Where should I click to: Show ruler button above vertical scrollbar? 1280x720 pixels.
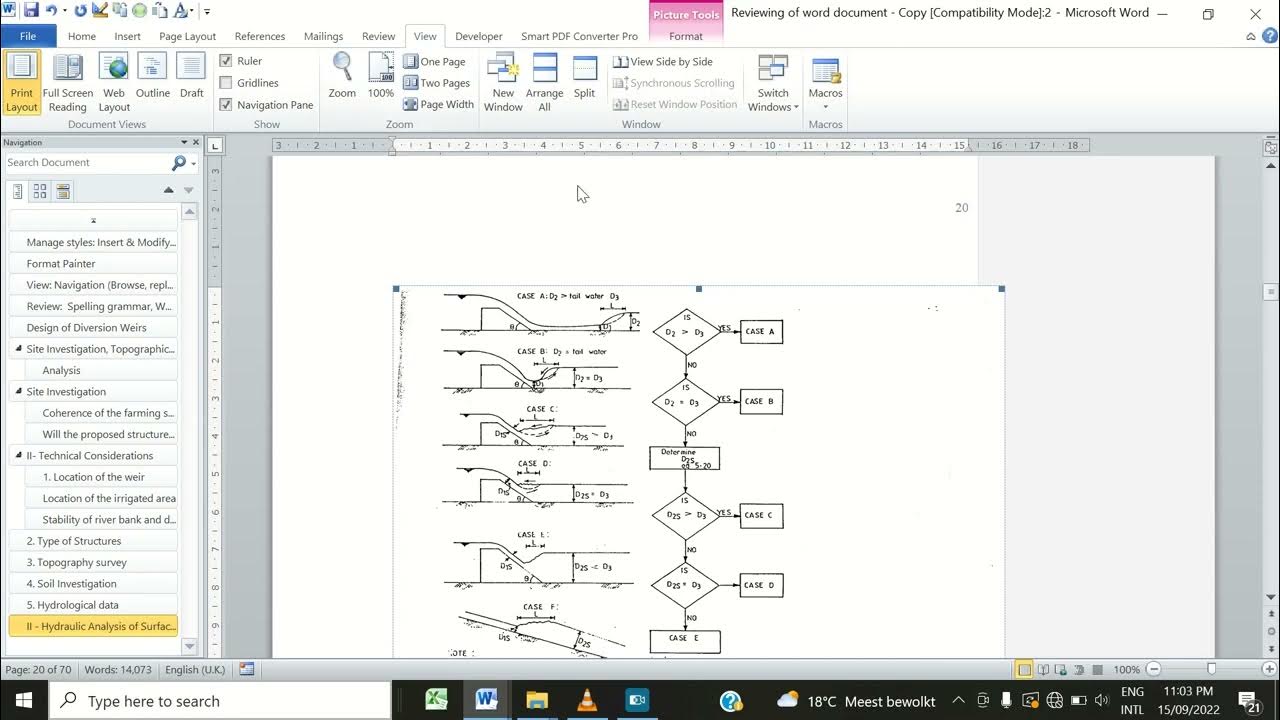point(1271,146)
